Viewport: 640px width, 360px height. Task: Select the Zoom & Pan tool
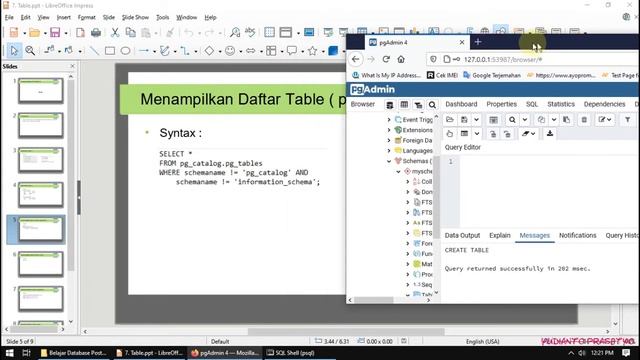[x=30, y=51]
